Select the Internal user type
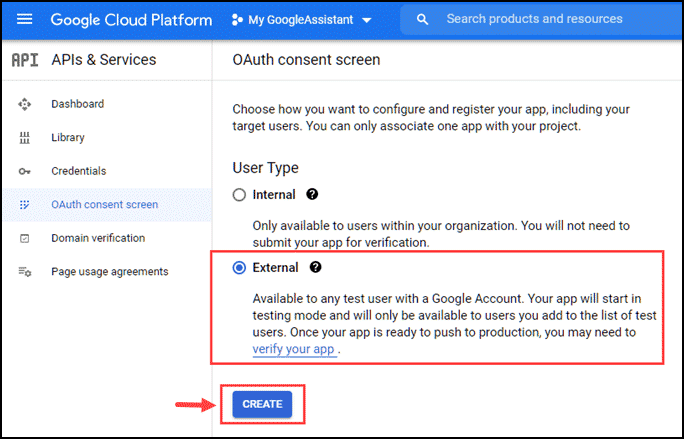684x439 pixels. point(239,195)
